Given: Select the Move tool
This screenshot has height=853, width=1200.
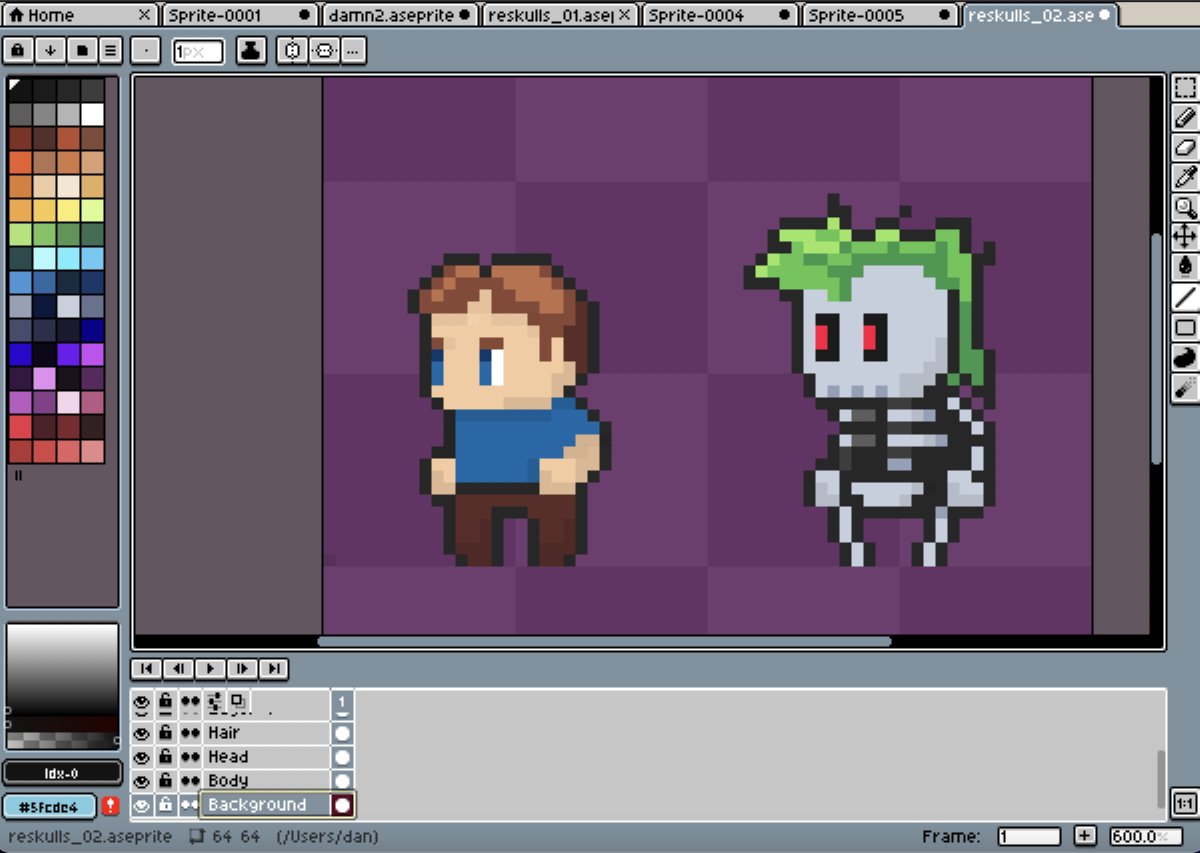Looking at the screenshot, I should click(1185, 236).
